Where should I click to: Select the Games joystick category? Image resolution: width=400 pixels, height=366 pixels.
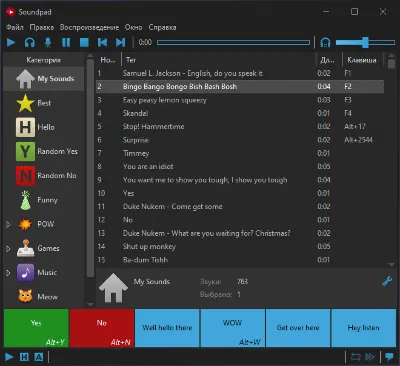coord(44,248)
